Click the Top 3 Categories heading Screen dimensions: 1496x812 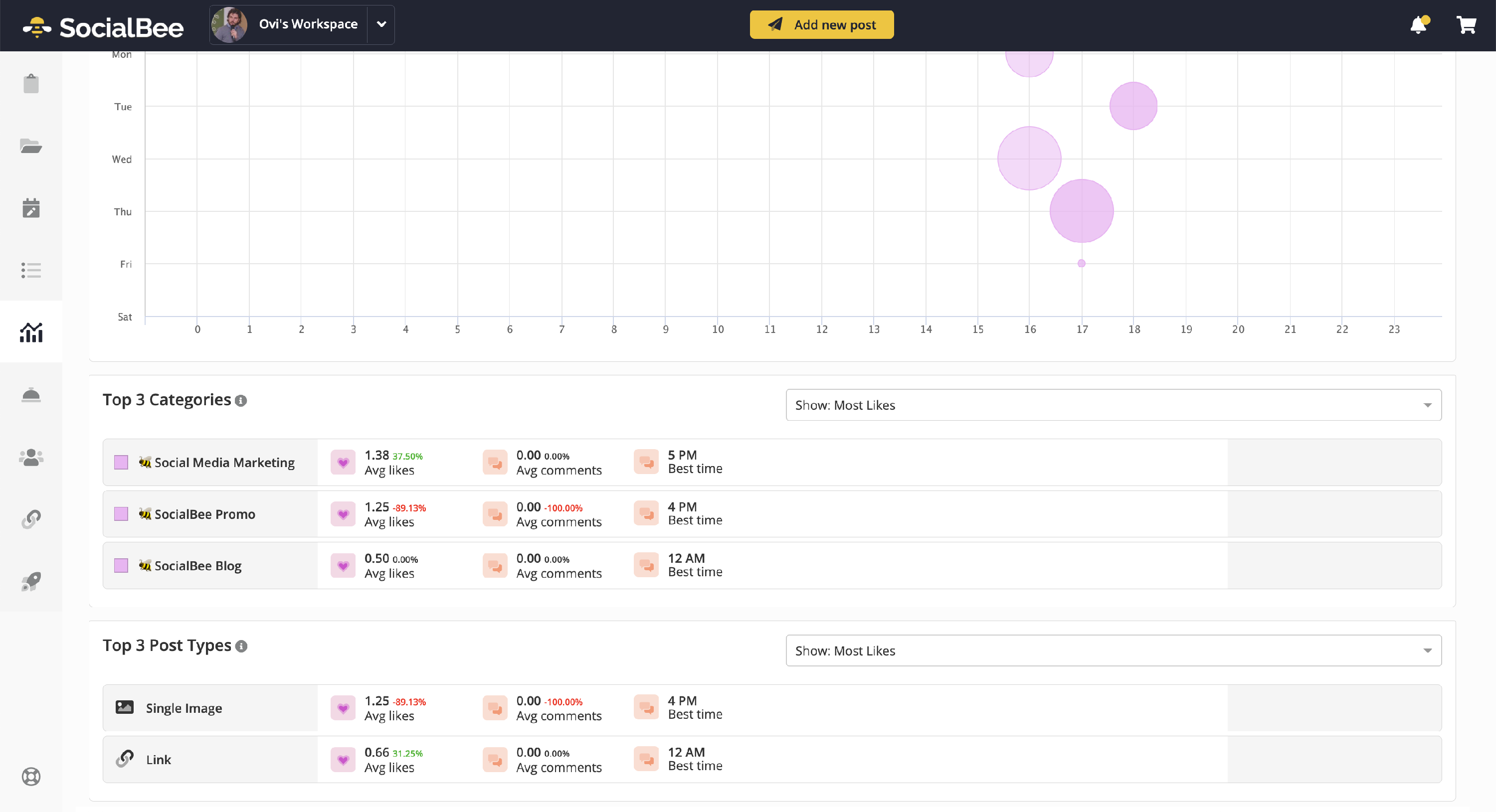pyautogui.click(x=167, y=400)
